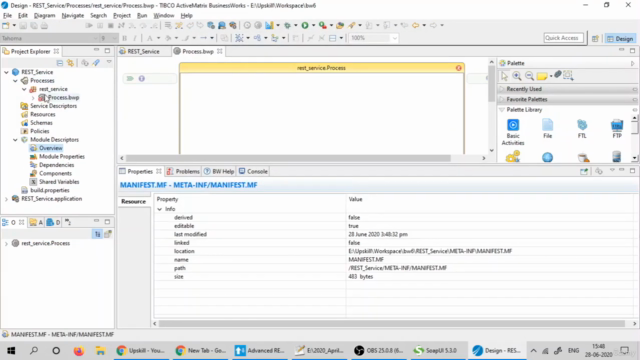This screenshot has height=360, width=640.
Task: Click the palette zoom in tool
Action: [517, 76]
